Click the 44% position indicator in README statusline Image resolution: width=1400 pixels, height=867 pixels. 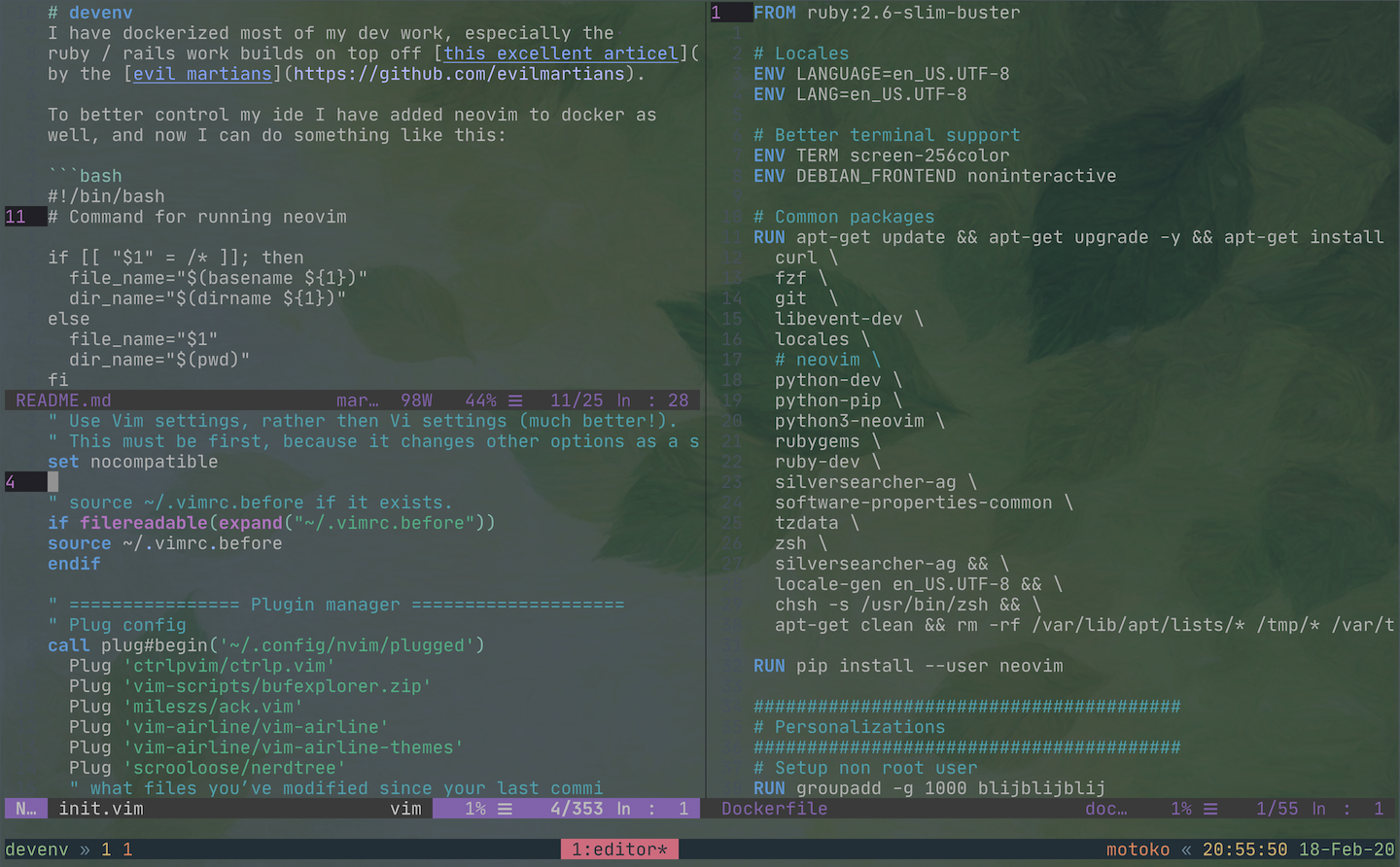pyautogui.click(x=480, y=400)
